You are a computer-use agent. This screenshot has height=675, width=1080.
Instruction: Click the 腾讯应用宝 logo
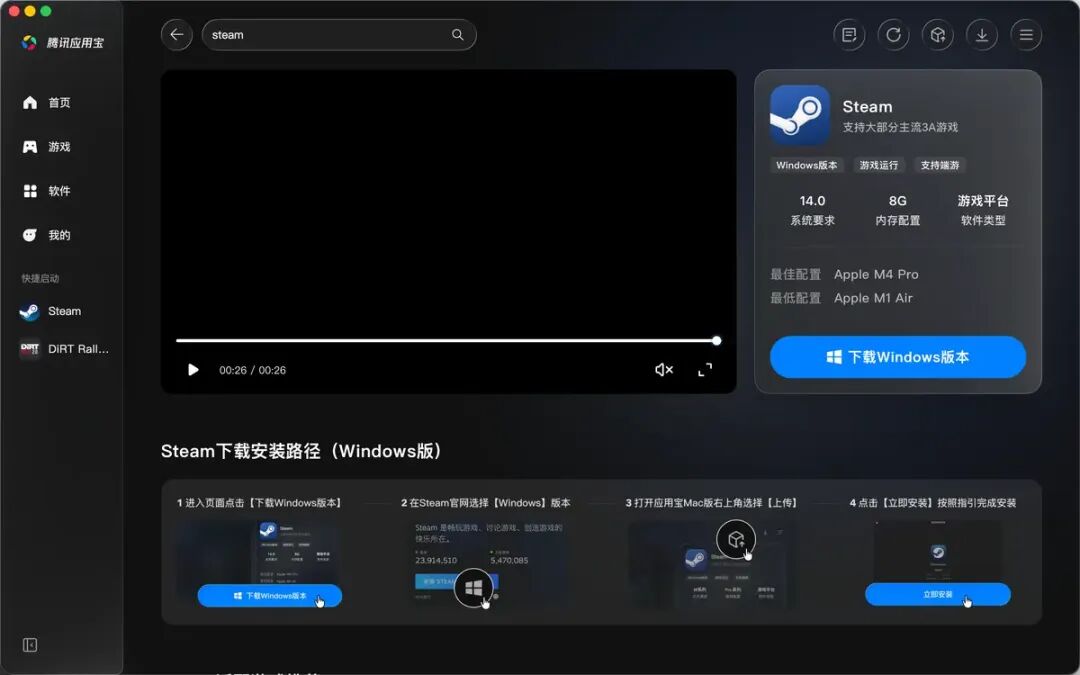pyautogui.click(x=63, y=43)
